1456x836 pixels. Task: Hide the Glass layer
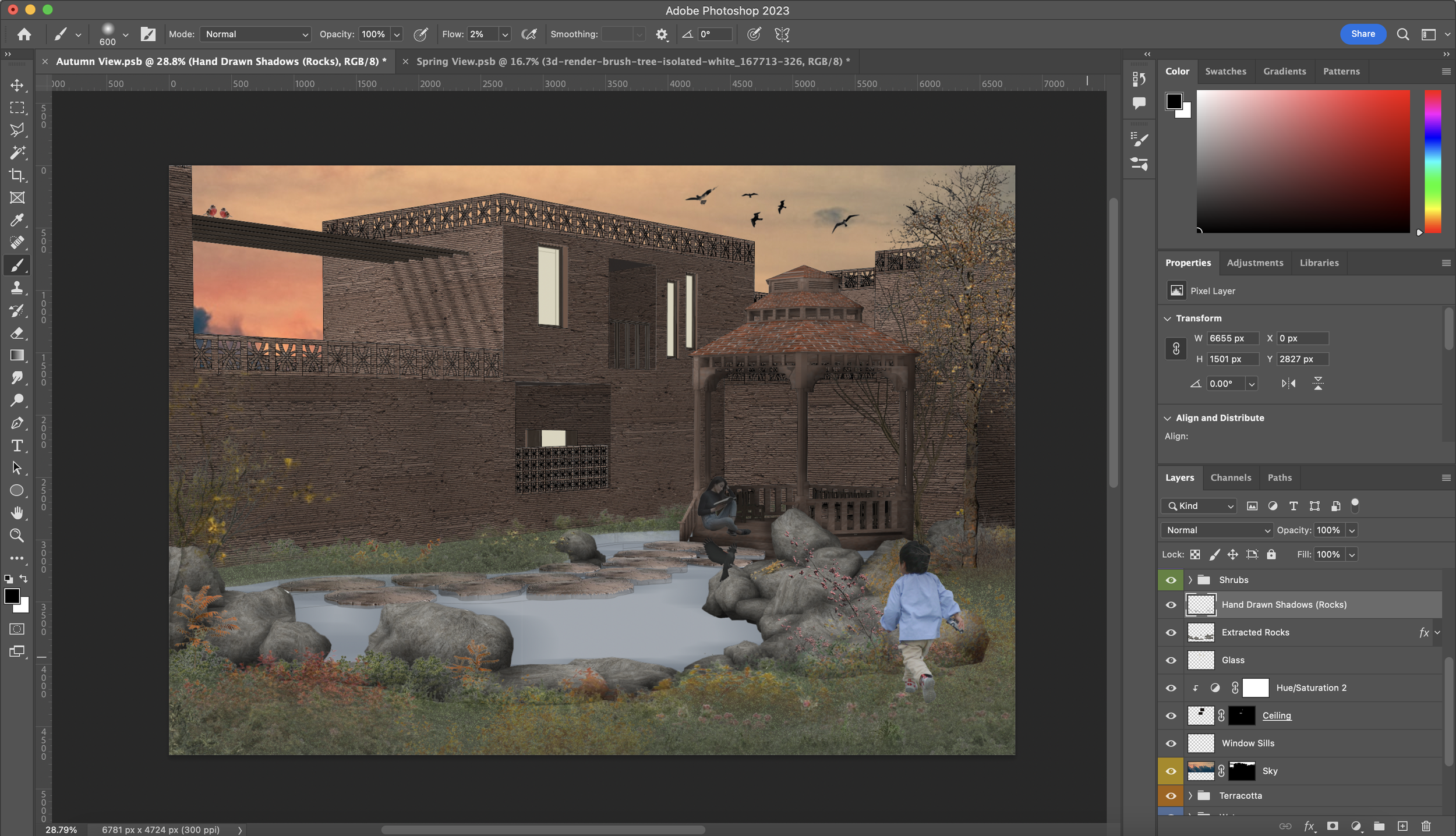click(1171, 660)
